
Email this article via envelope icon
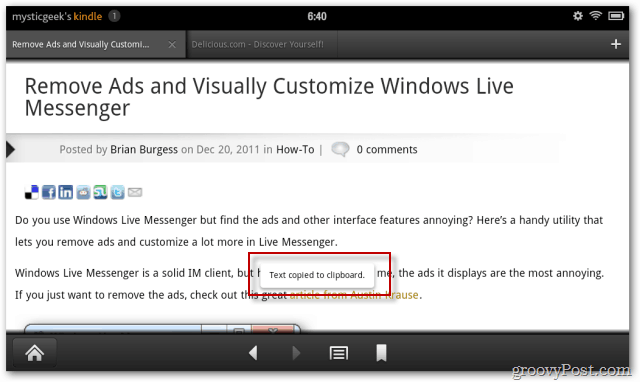135,192
